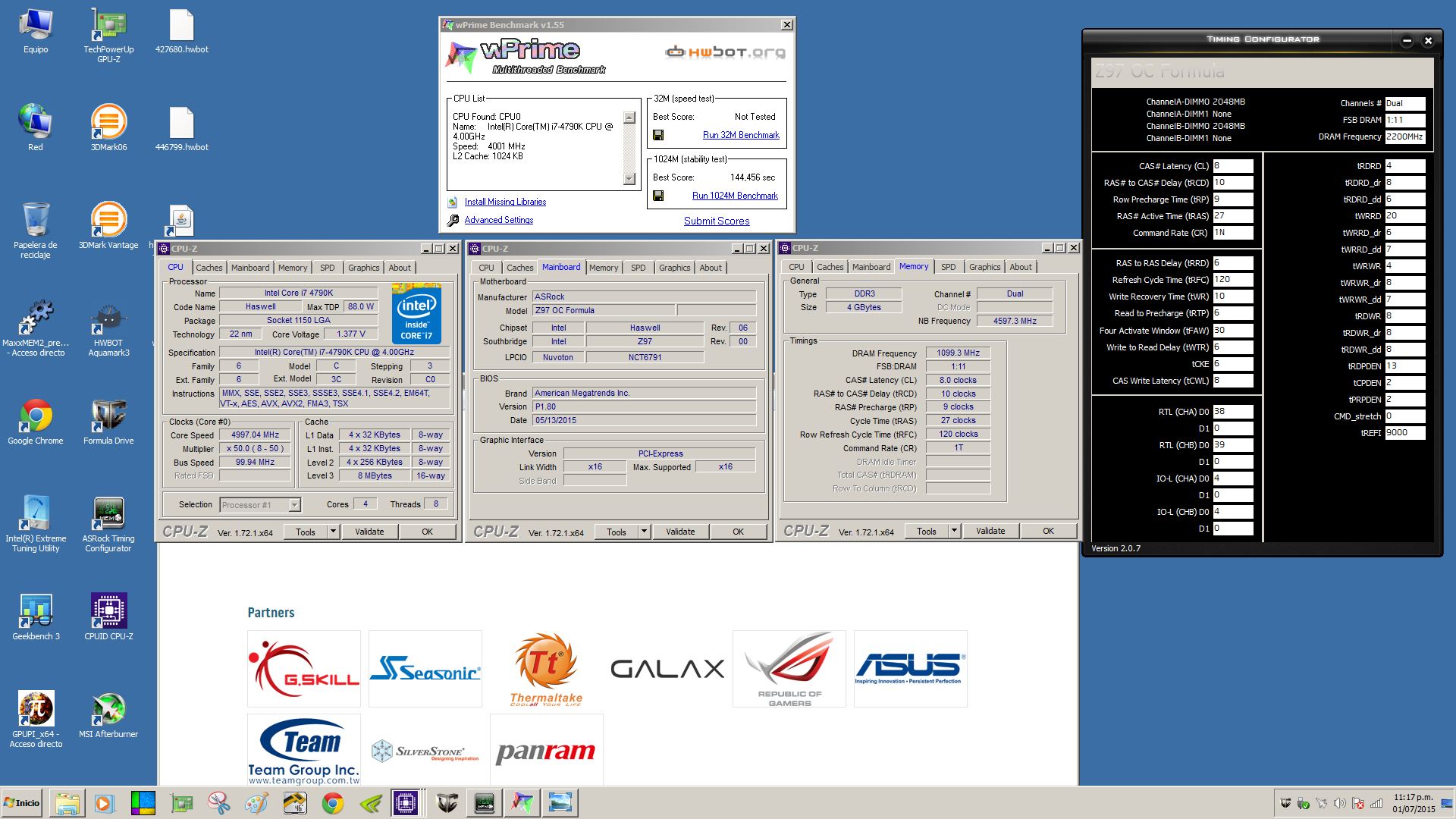Click G.SKILL partner logo

pyautogui.click(x=304, y=669)
